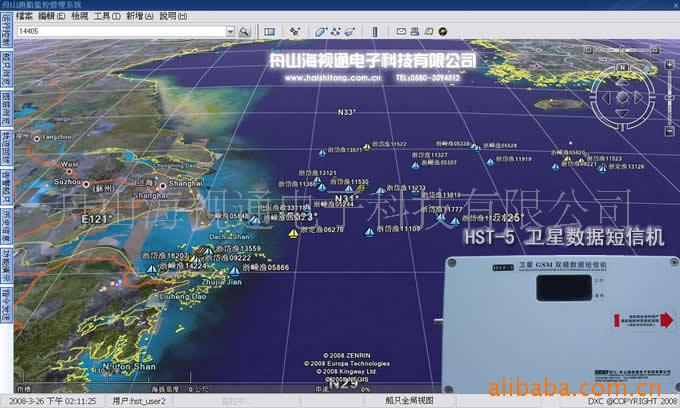Select the ship marker 浙嵊渔14224

pos(152,269)
